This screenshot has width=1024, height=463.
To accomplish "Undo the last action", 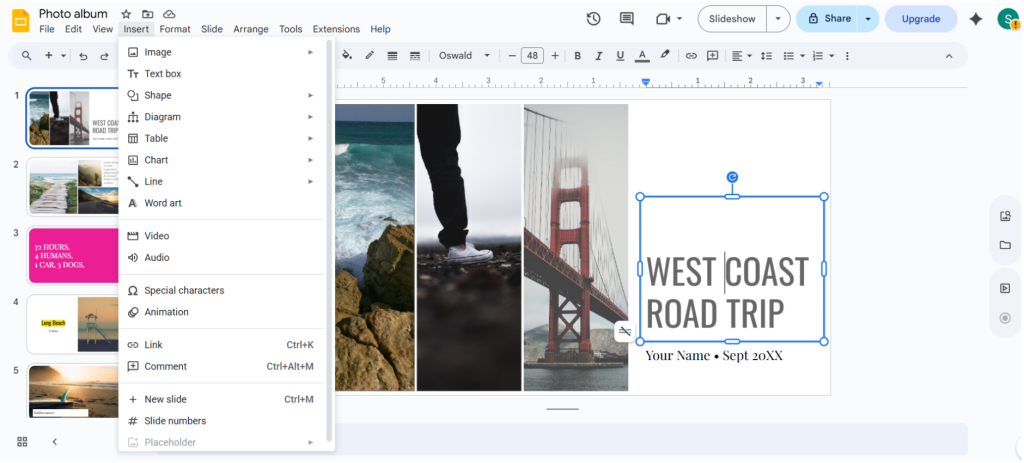I will 83,56.
